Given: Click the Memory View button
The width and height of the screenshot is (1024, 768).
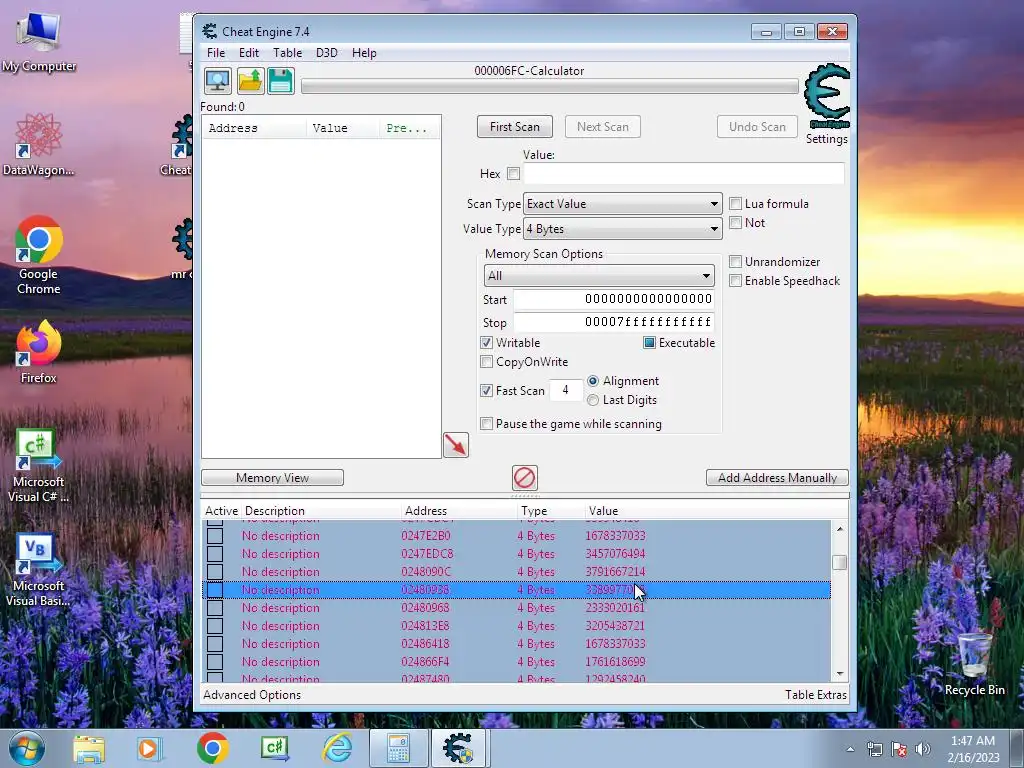Looking at the screenshot, I should 272,477.
